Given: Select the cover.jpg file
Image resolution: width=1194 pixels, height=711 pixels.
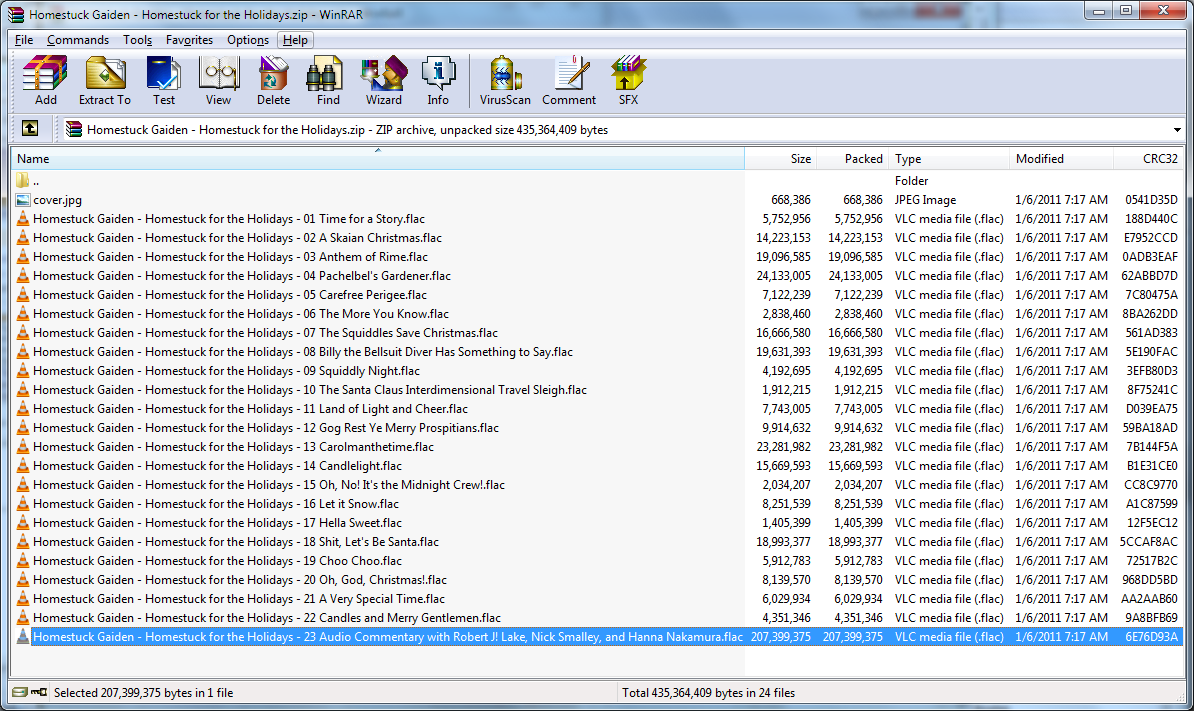Looking at the screenshot, I should pyautogui.click(x=57, y=200).
